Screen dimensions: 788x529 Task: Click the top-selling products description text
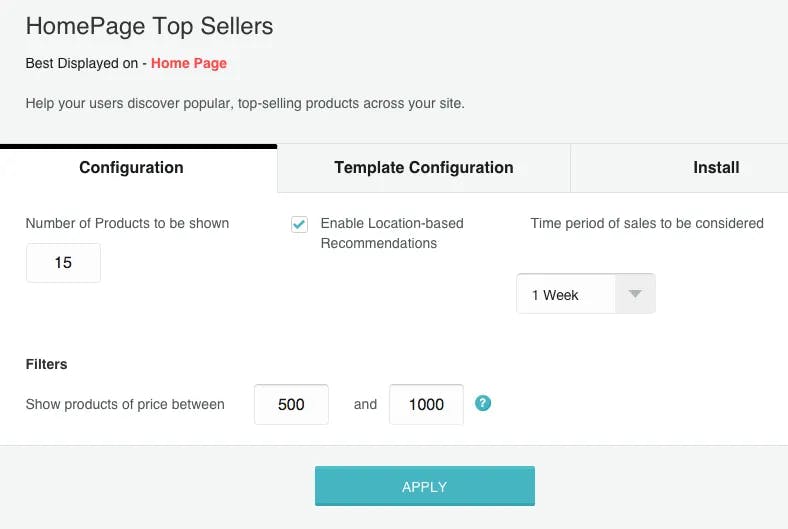[245, 103]
